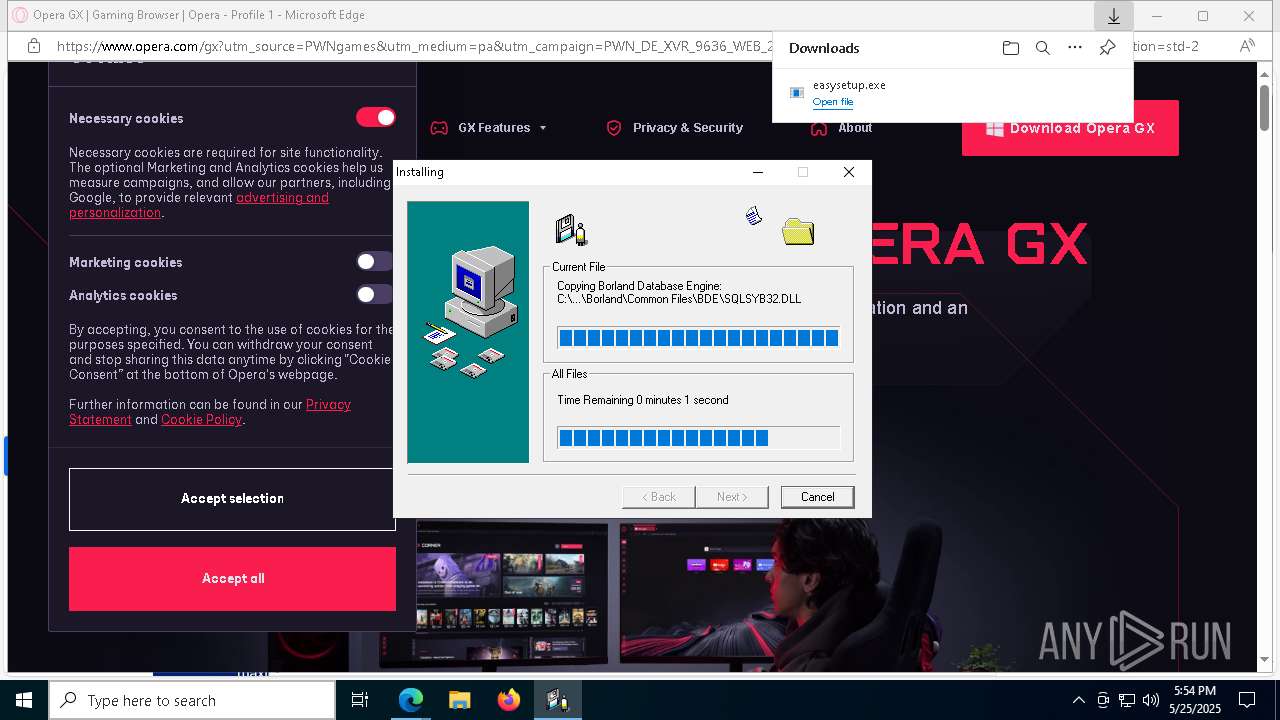
Task: Click the installer app icon on the taskbar
Action: [557, 700]
